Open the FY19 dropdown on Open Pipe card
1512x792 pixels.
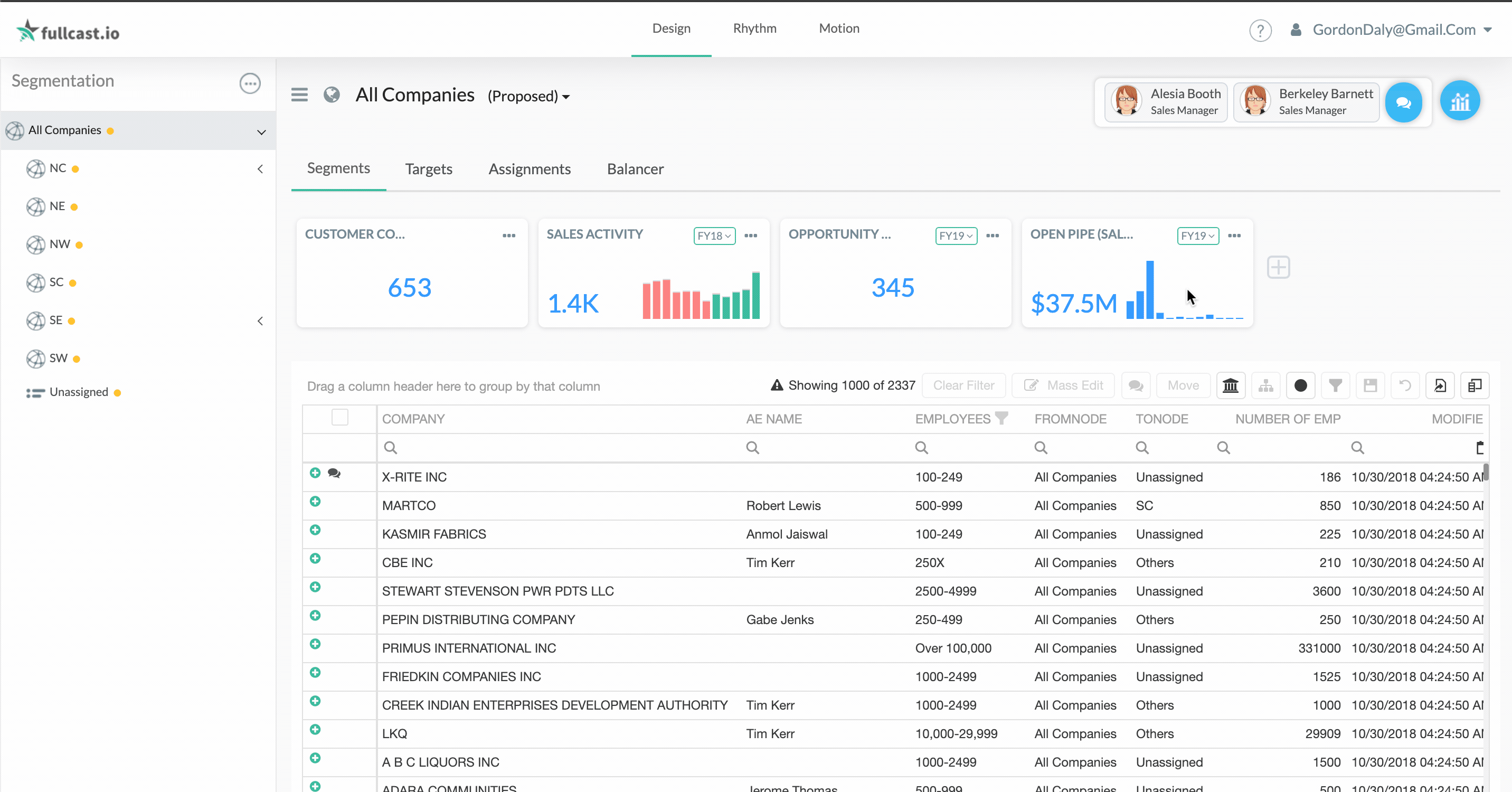1198,236
